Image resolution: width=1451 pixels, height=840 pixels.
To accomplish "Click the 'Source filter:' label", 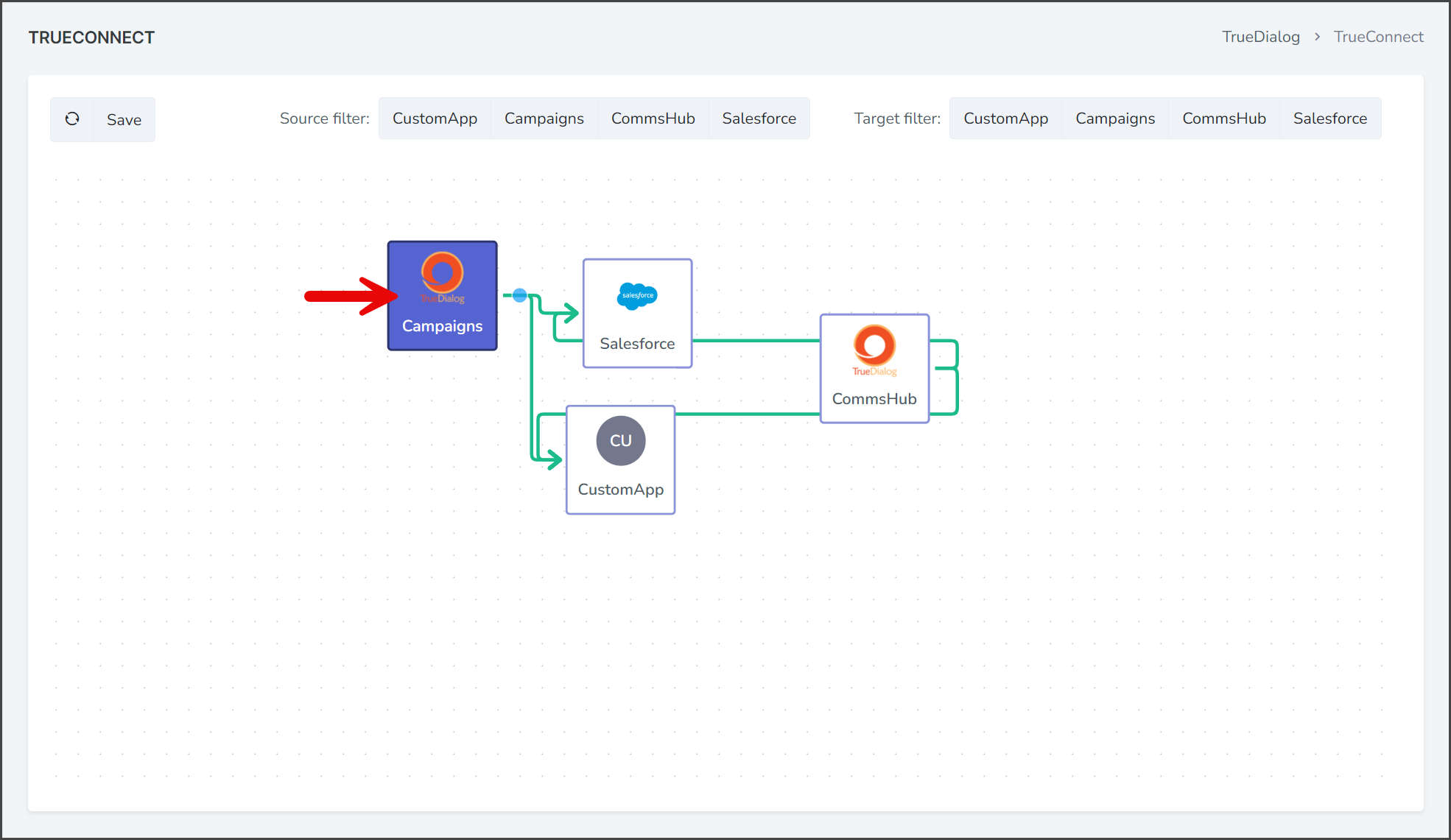I will [x=325, y=119].
